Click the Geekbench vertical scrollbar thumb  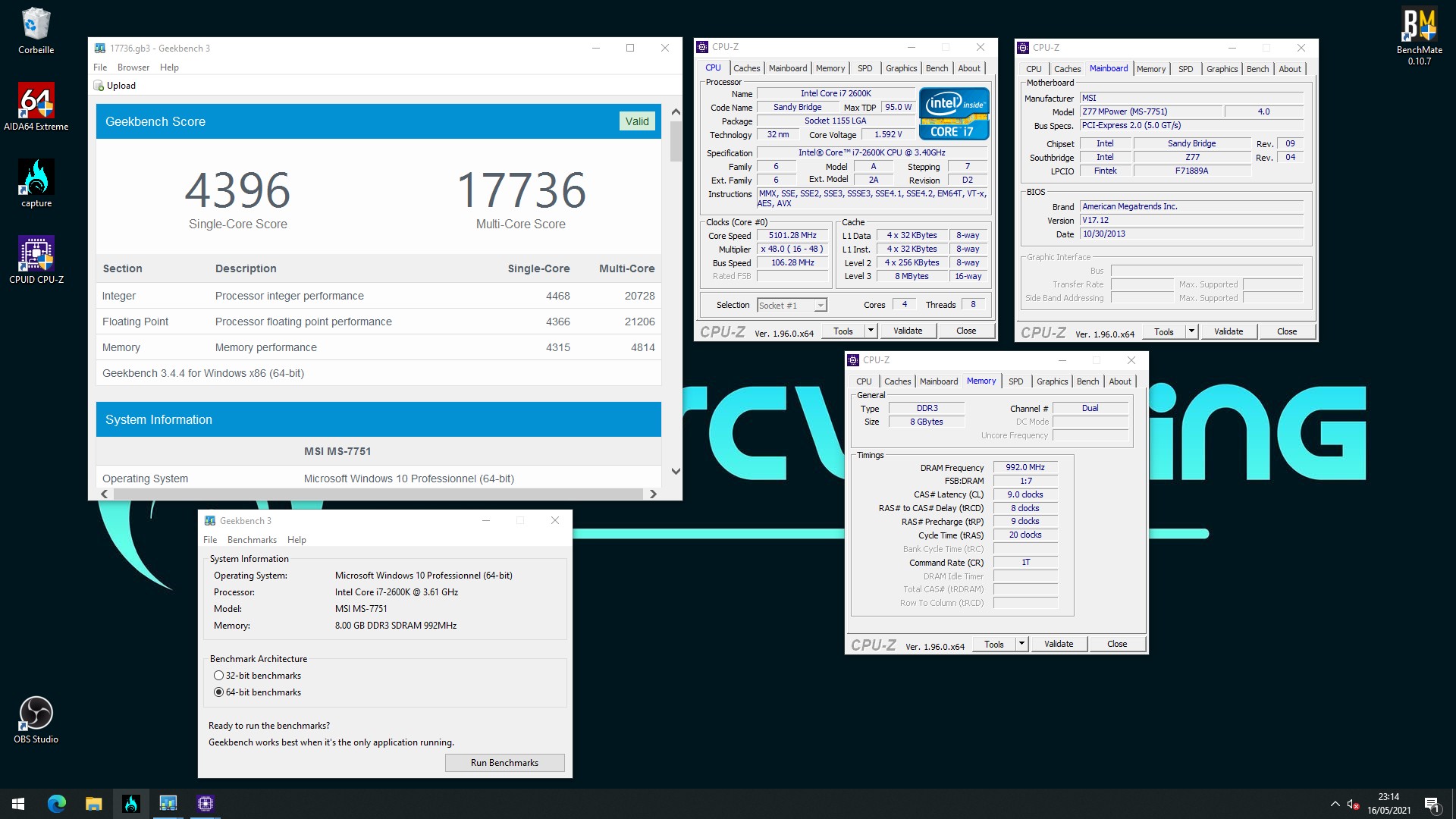pos(676,141)
